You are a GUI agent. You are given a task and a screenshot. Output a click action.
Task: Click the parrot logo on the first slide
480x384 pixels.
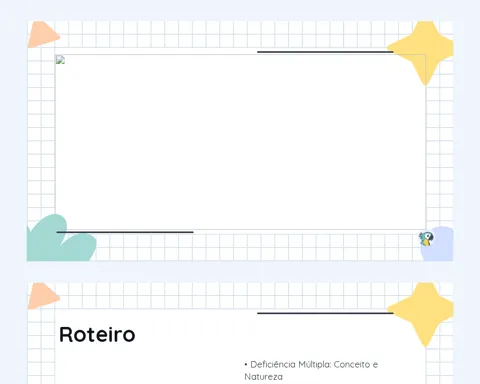click(426, 239)
